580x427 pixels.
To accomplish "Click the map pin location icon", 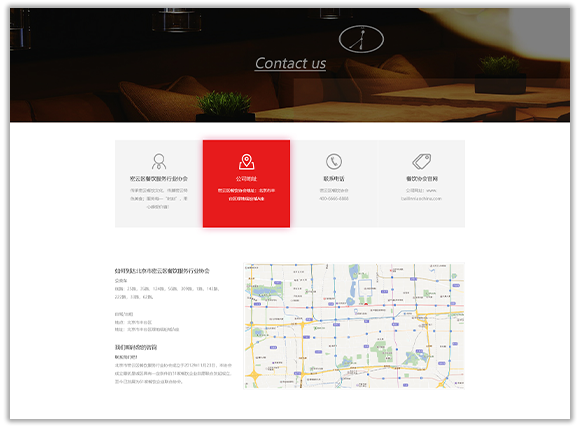I will (x=246, y=162).
